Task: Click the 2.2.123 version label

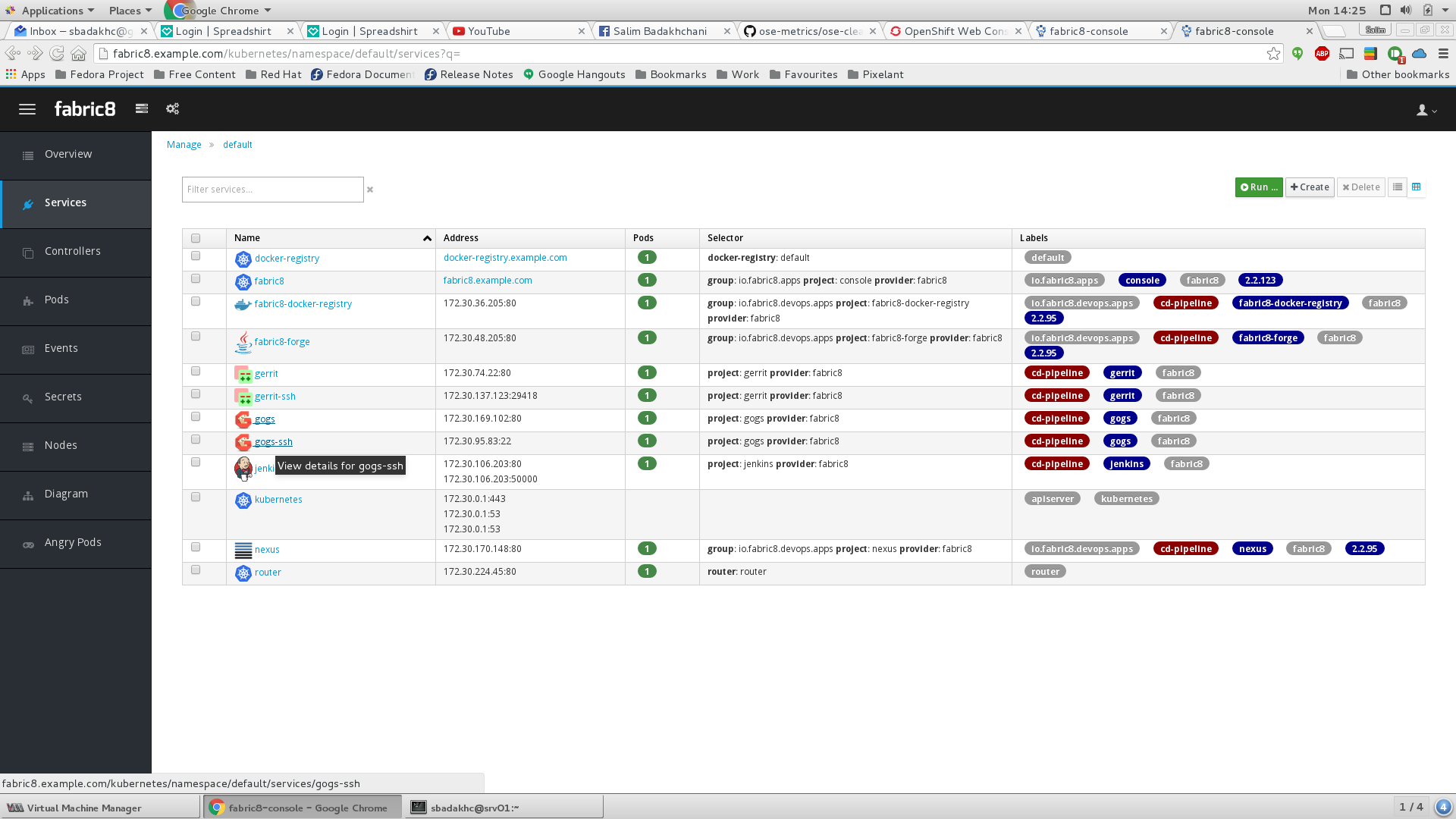Action: point(1260,281)
